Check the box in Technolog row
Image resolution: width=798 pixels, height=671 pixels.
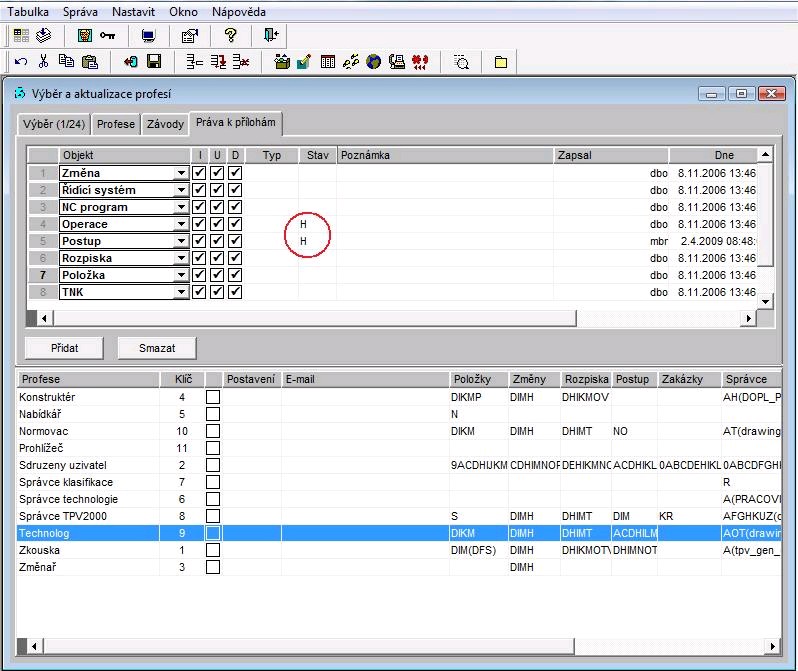pyautogui.click(x=213, y=533)
